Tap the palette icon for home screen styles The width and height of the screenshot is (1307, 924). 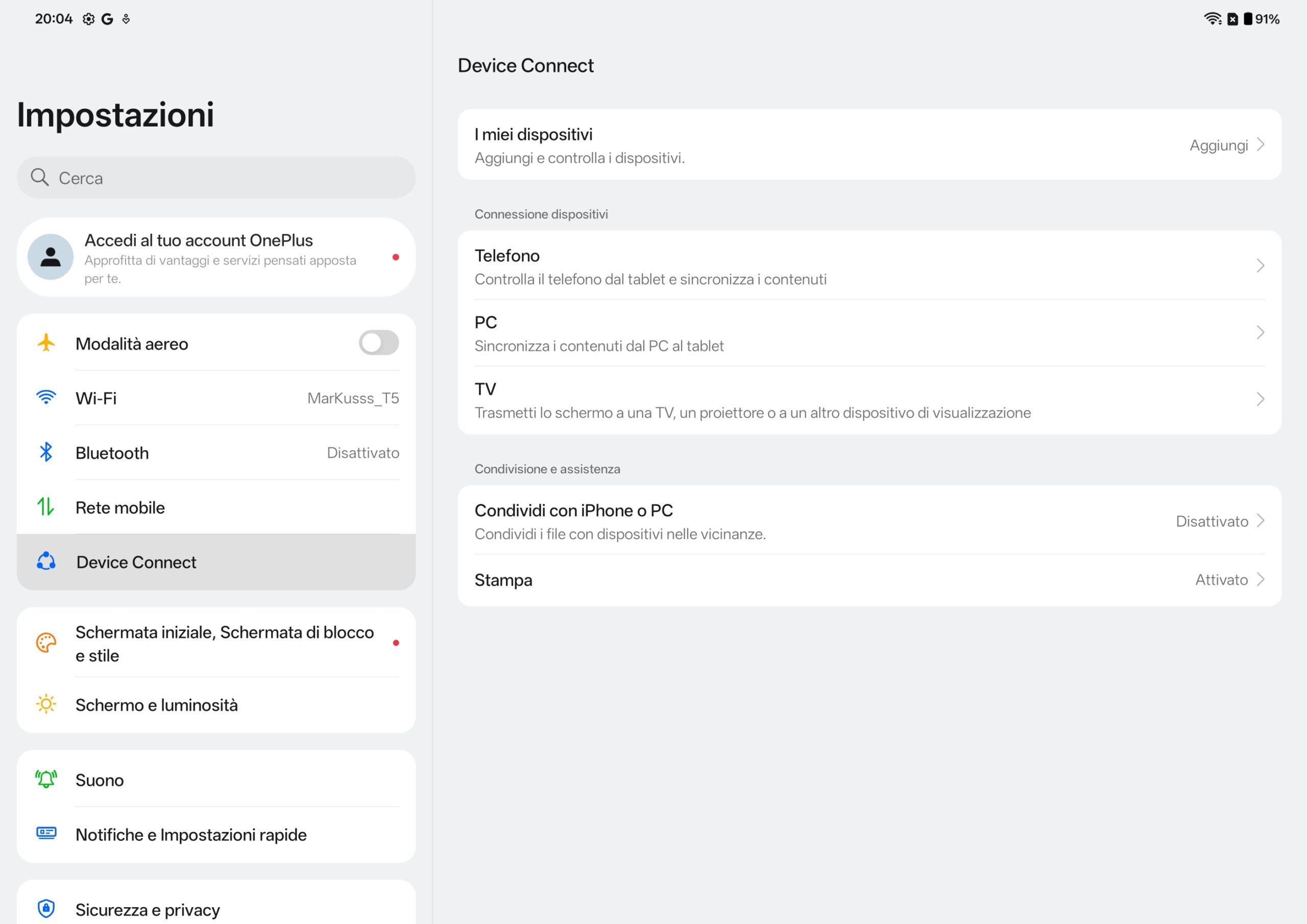(x=46, y=643)
